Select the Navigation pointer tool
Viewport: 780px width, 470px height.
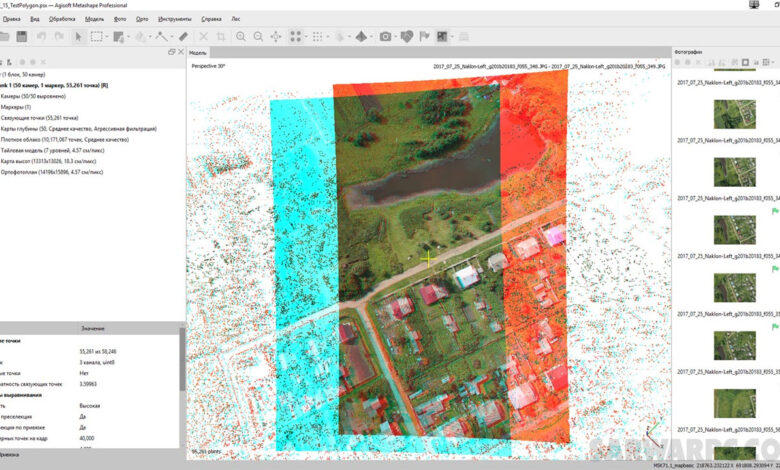point(79,36)
